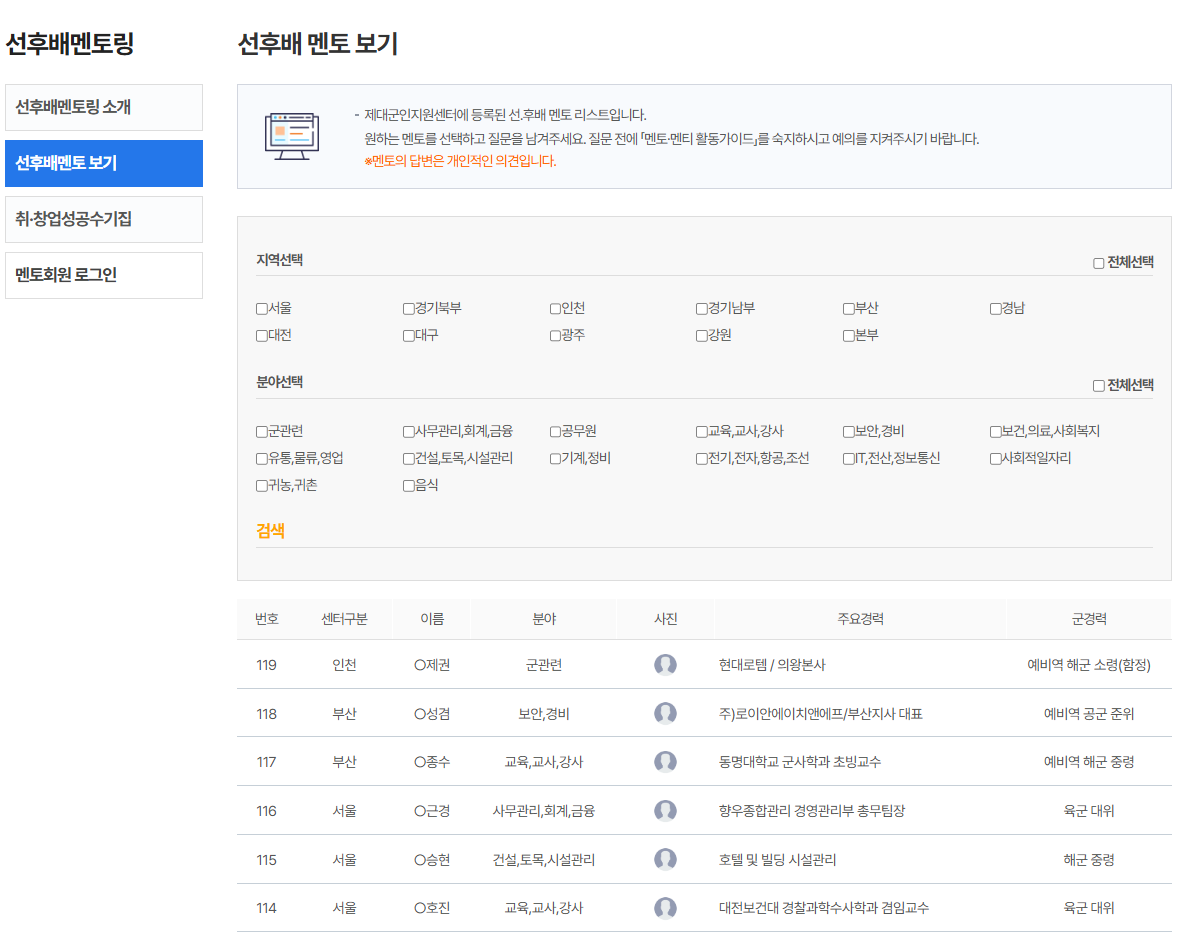Click career text 호텔 및 빌딩 시설관리
The width and height of the screenshot is (1188, 932).
[x=777, y=860]
